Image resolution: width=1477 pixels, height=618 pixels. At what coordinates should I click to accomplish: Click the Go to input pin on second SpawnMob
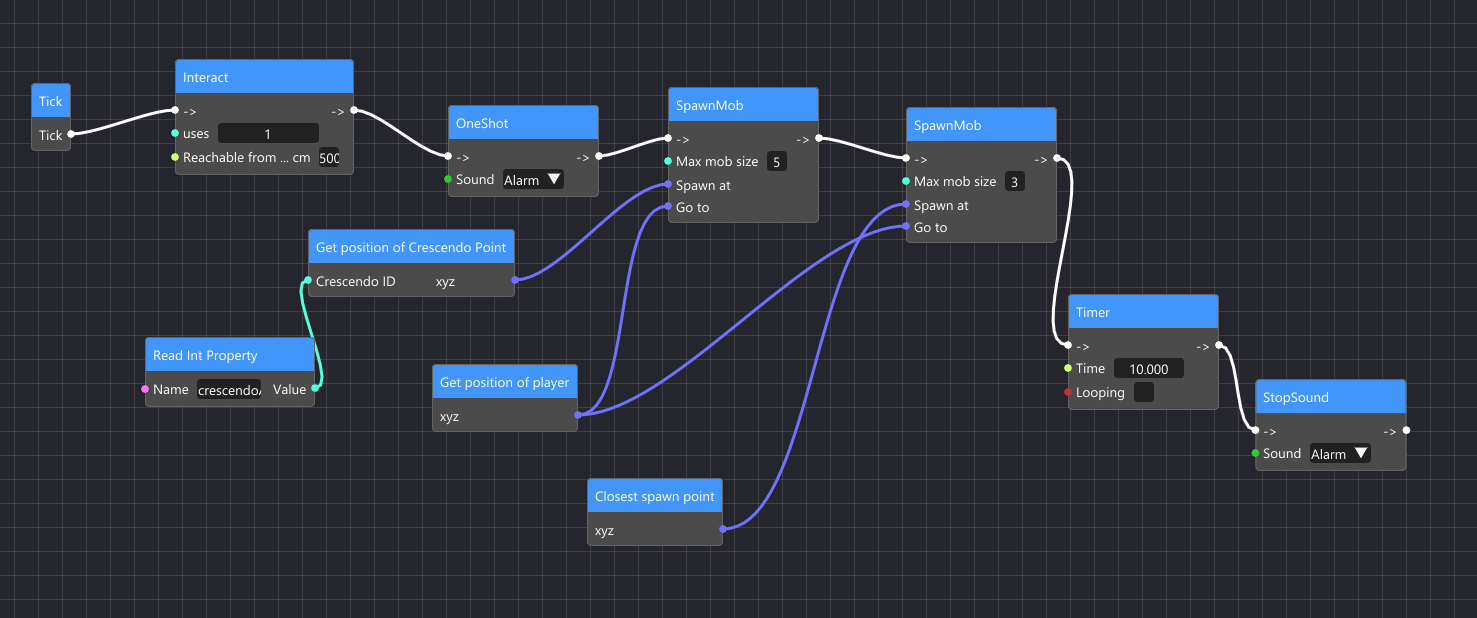point(905,227)
